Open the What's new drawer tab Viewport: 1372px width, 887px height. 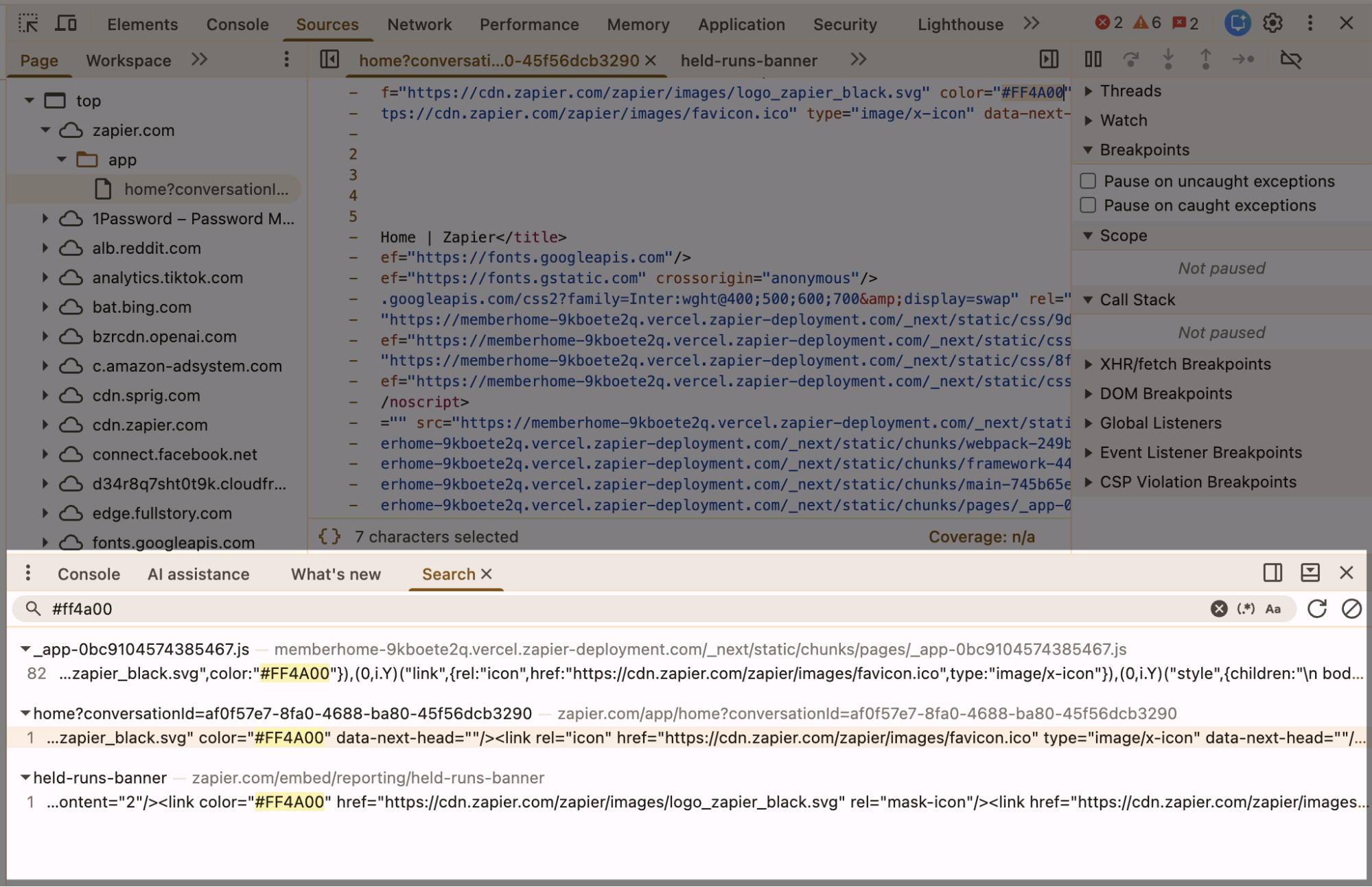point(336,574)
